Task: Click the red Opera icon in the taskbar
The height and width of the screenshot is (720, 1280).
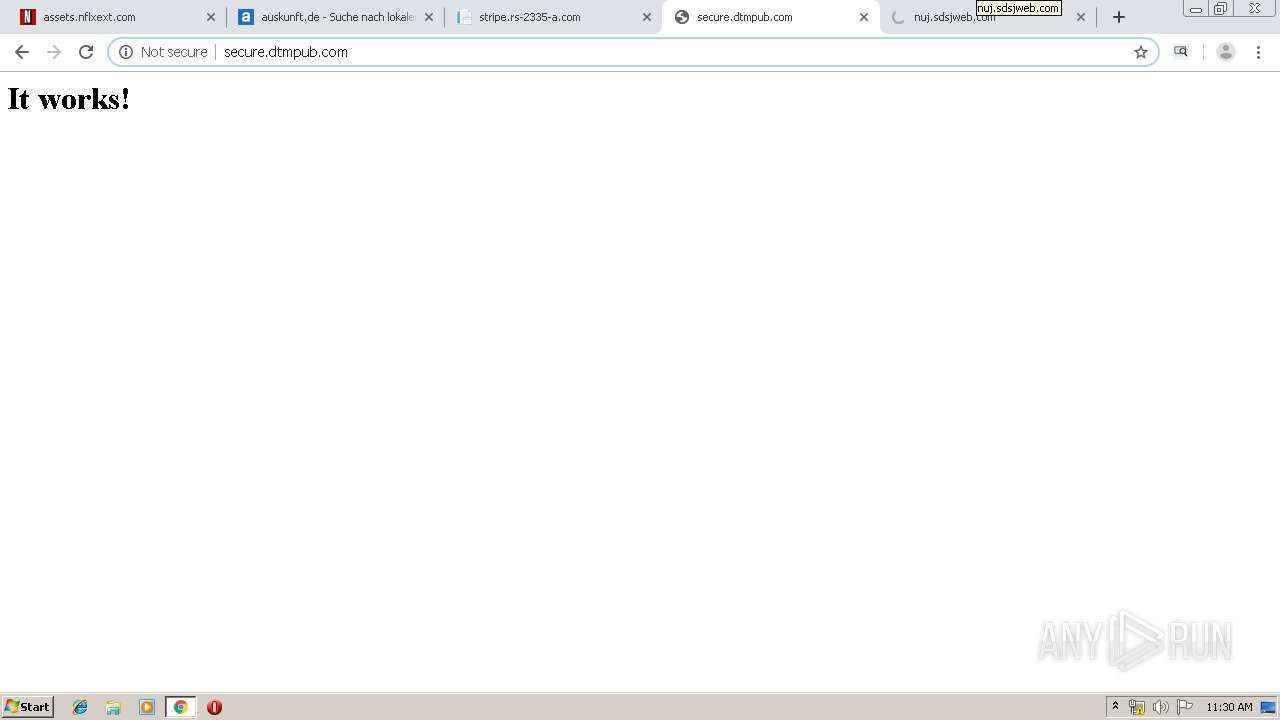Action: click(214, 707)
